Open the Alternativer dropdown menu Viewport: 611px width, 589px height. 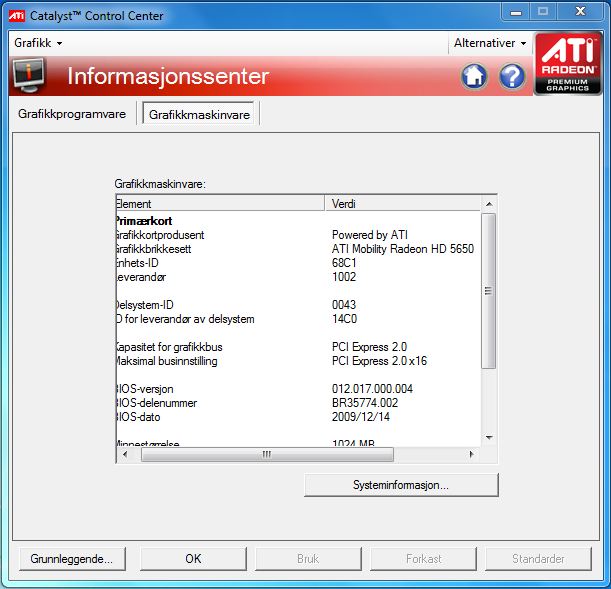point(490,43)
